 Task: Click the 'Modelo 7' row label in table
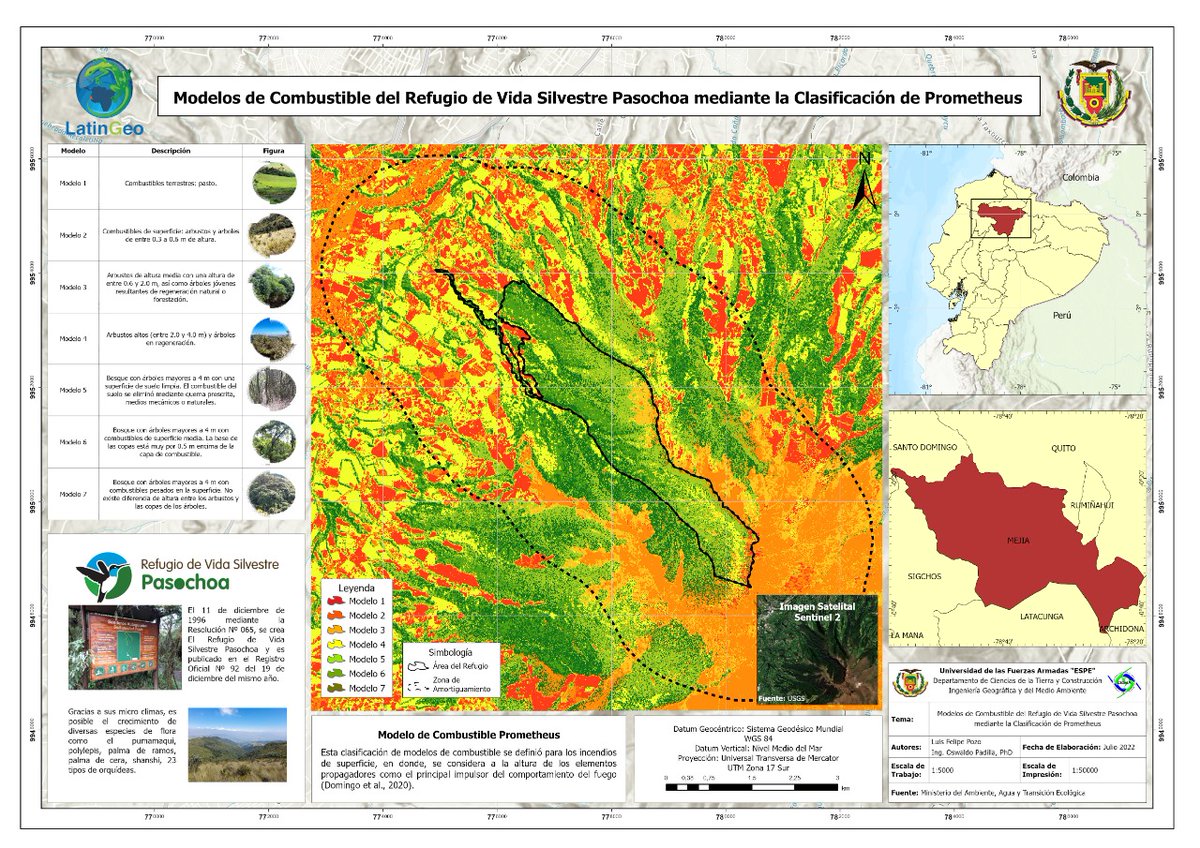[72, 493]
